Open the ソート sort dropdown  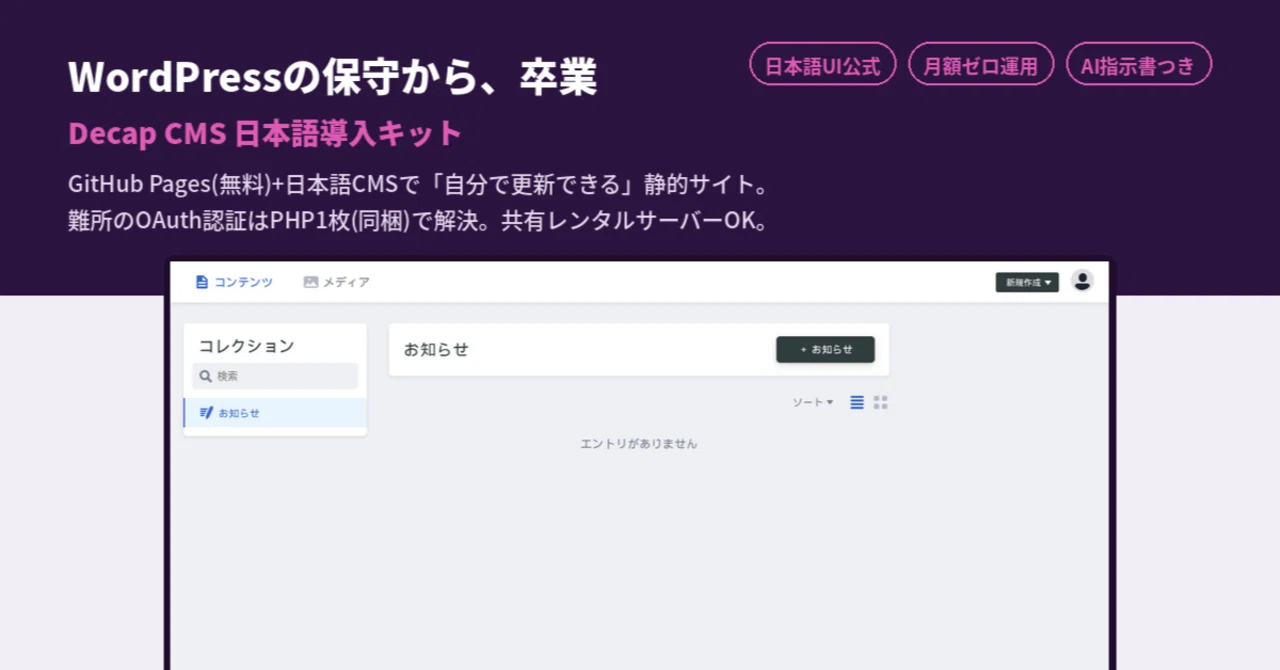813,402
